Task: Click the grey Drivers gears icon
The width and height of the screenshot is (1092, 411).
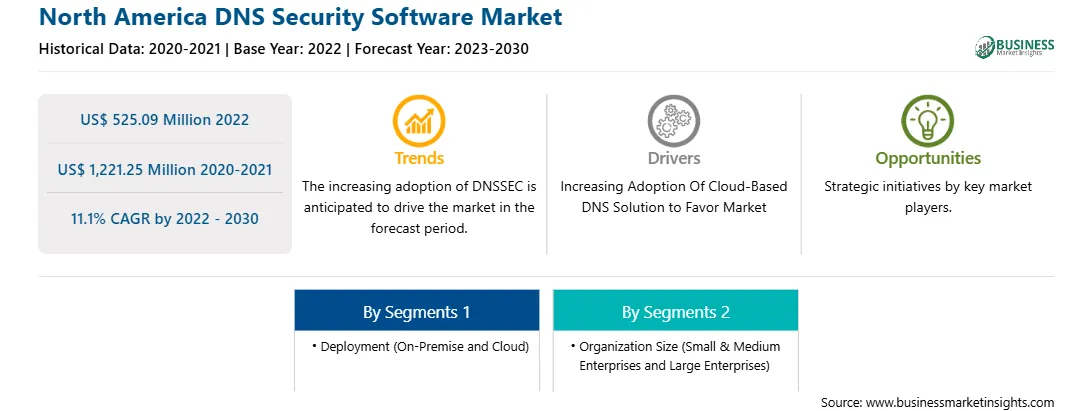Action: [x=673, y=121]
